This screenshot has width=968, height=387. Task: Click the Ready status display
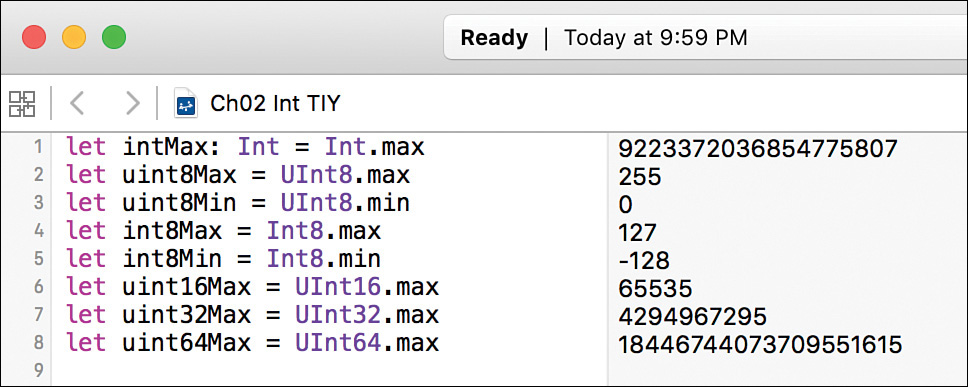tap(494, 38)
